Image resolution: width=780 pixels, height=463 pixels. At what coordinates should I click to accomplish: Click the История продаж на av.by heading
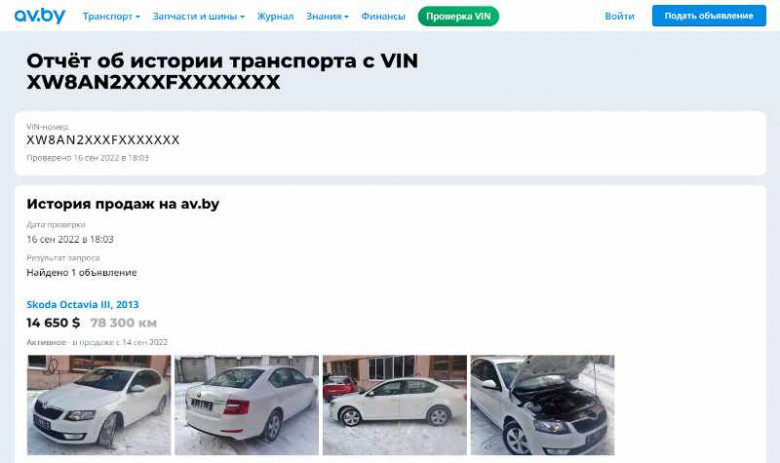pos(123,204)
